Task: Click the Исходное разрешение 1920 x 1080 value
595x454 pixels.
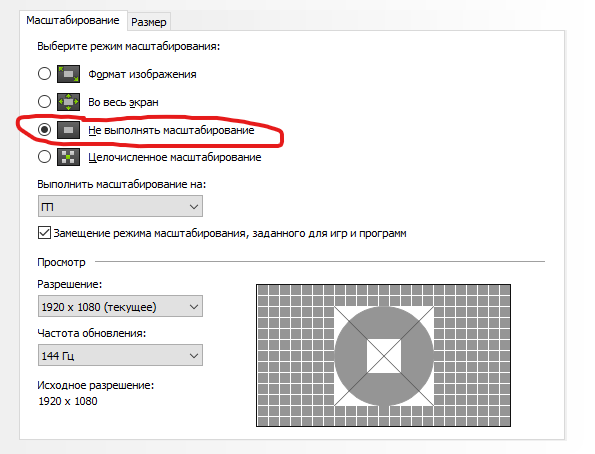Action: click(x=68, y=401)
